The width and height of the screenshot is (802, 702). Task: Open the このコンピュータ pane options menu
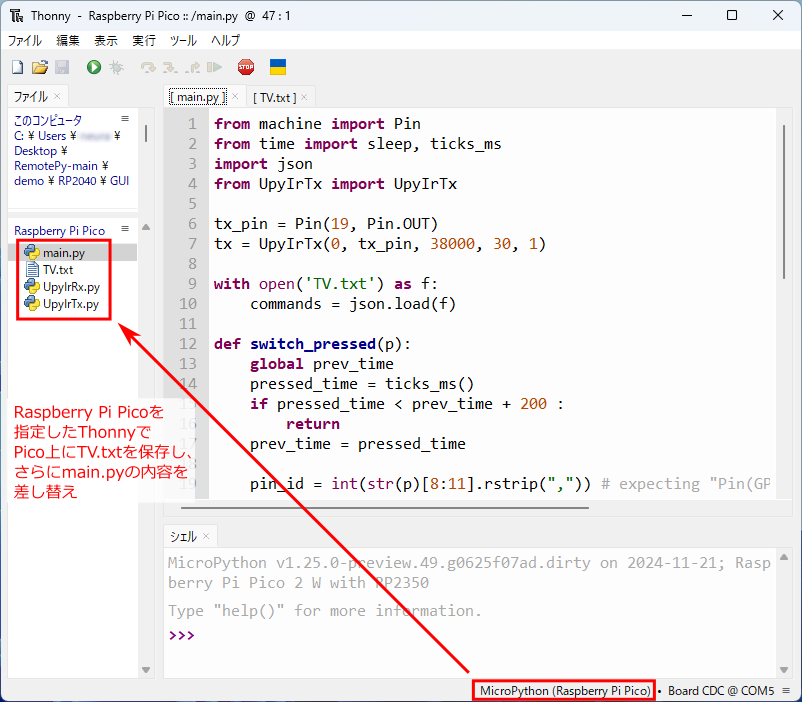tap(125, 119)
